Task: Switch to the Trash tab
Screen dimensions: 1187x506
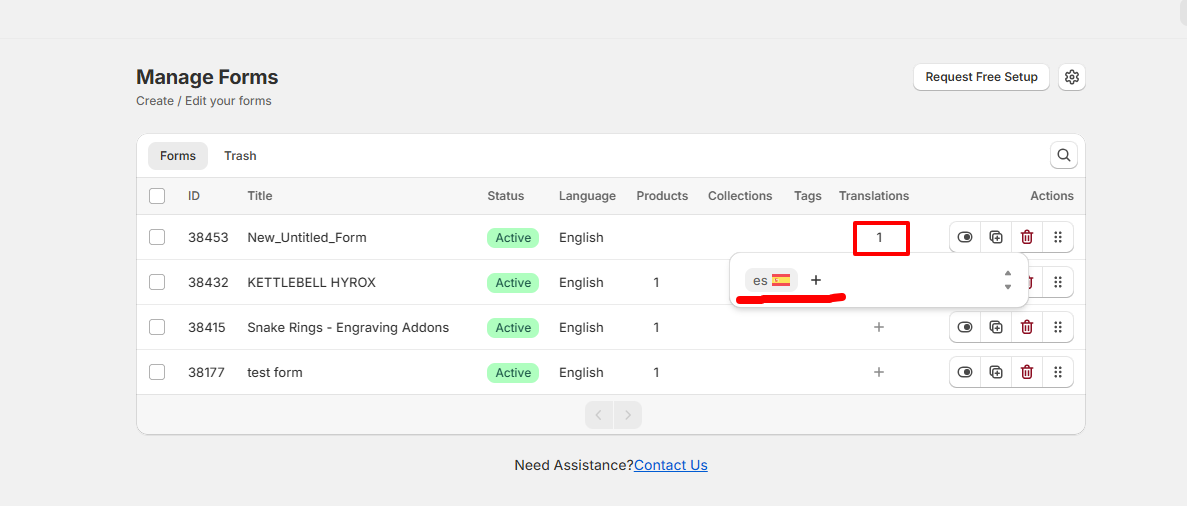Action: tap(240, 156)
